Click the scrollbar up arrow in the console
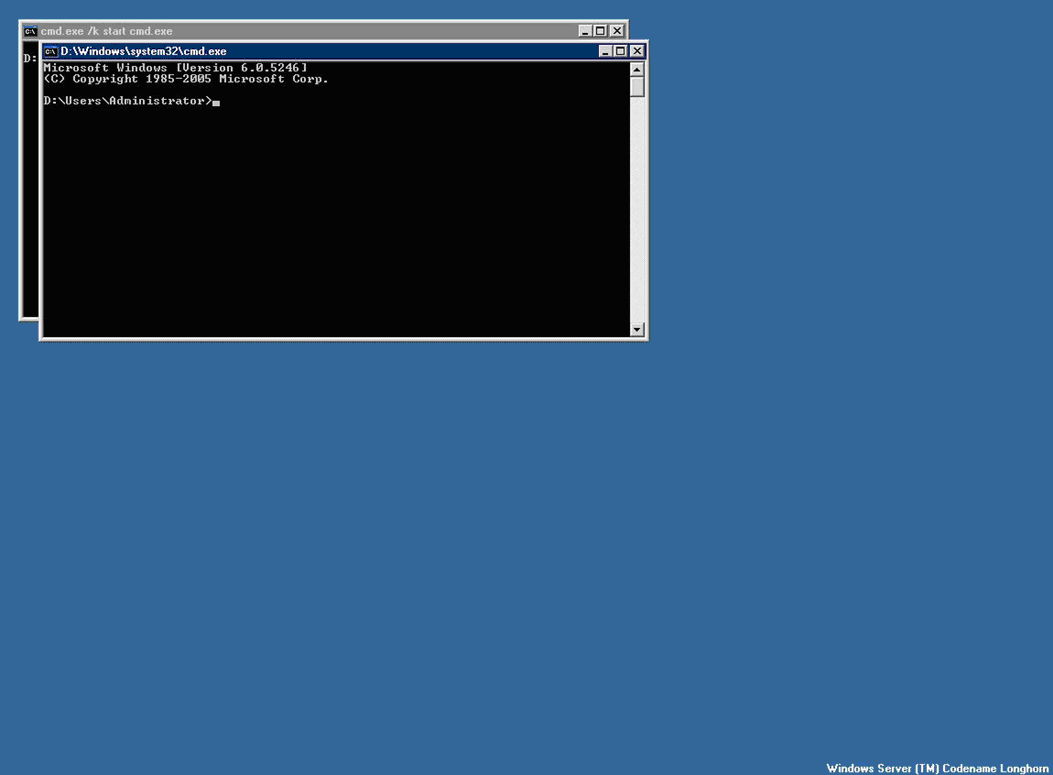 pos(637,69)
